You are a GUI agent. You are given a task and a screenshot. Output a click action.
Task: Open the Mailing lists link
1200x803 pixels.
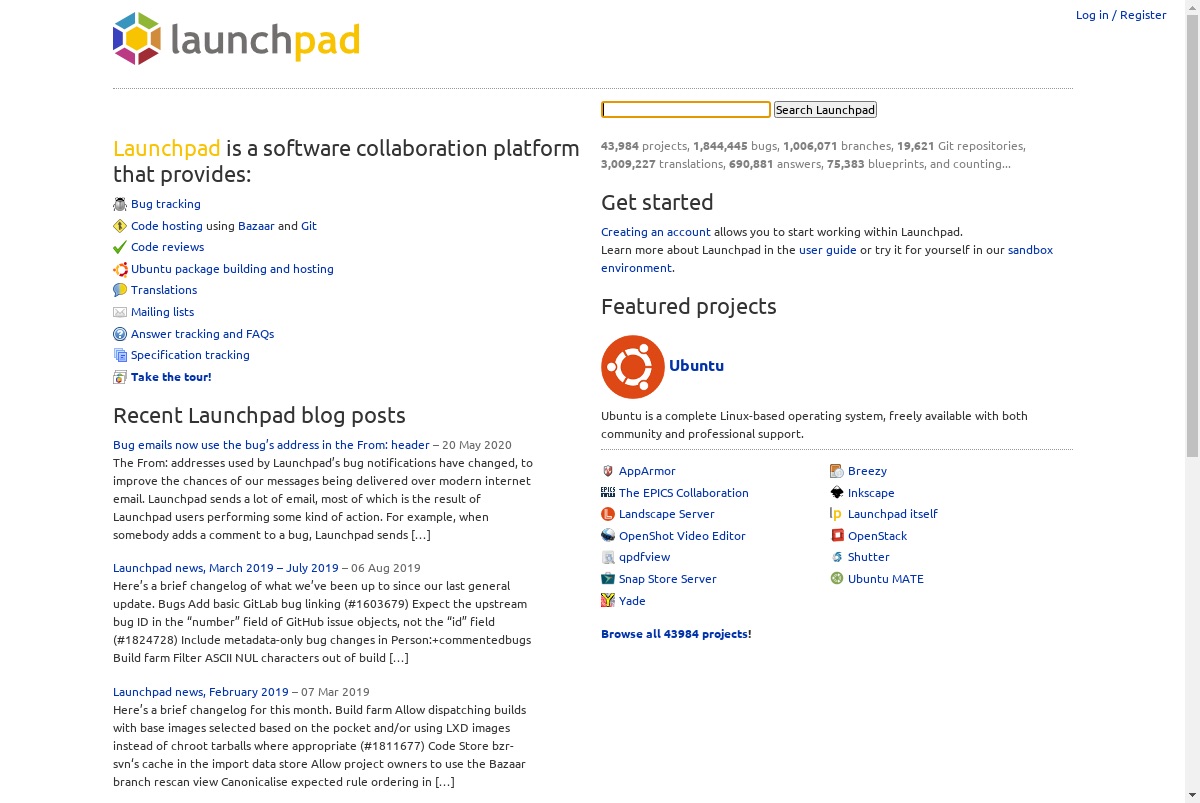(163, 312)
